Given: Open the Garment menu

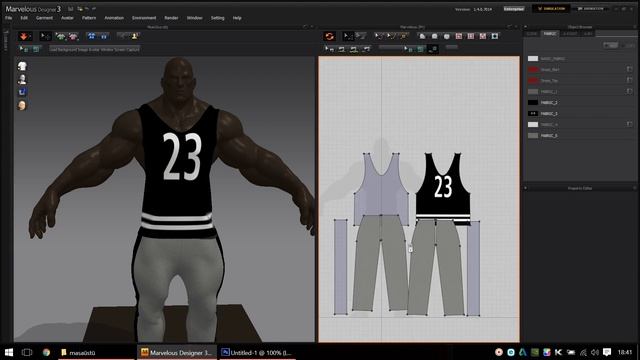Looking at the screenshot, I should coord(44,18).
